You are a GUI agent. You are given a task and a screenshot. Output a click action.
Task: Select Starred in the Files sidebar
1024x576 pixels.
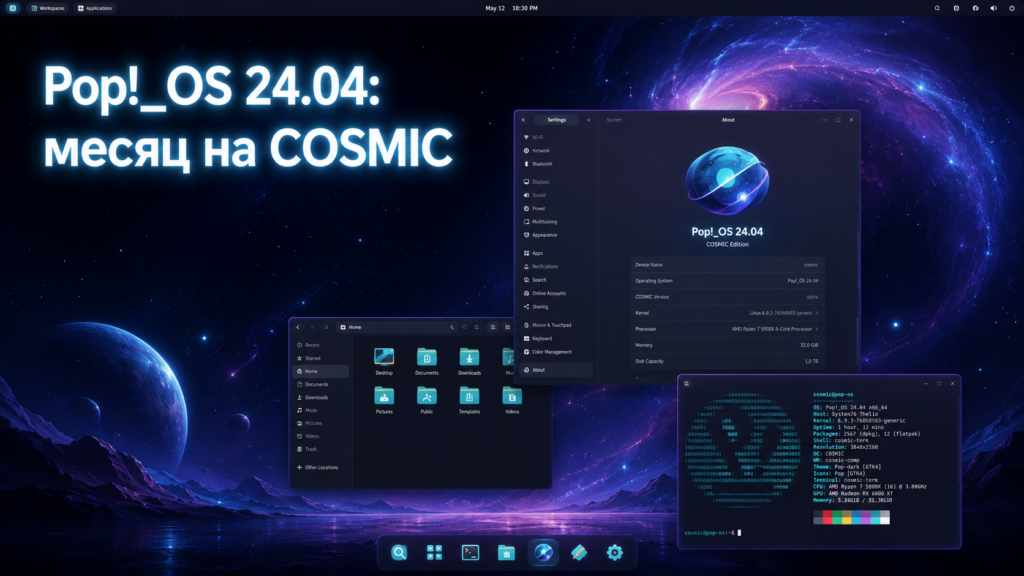click(x=320, y=358)
